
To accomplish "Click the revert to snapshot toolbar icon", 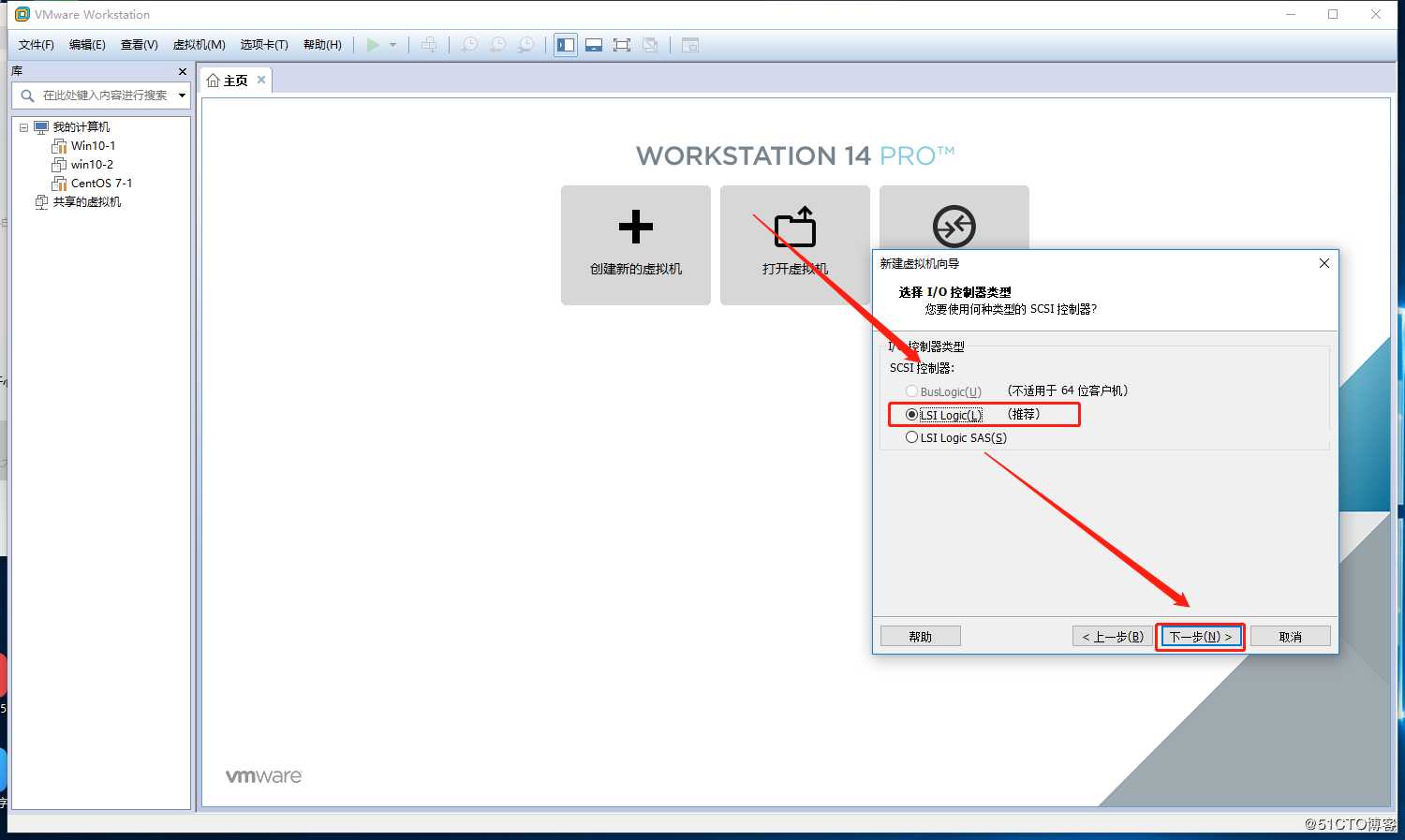I will (497, 45).
